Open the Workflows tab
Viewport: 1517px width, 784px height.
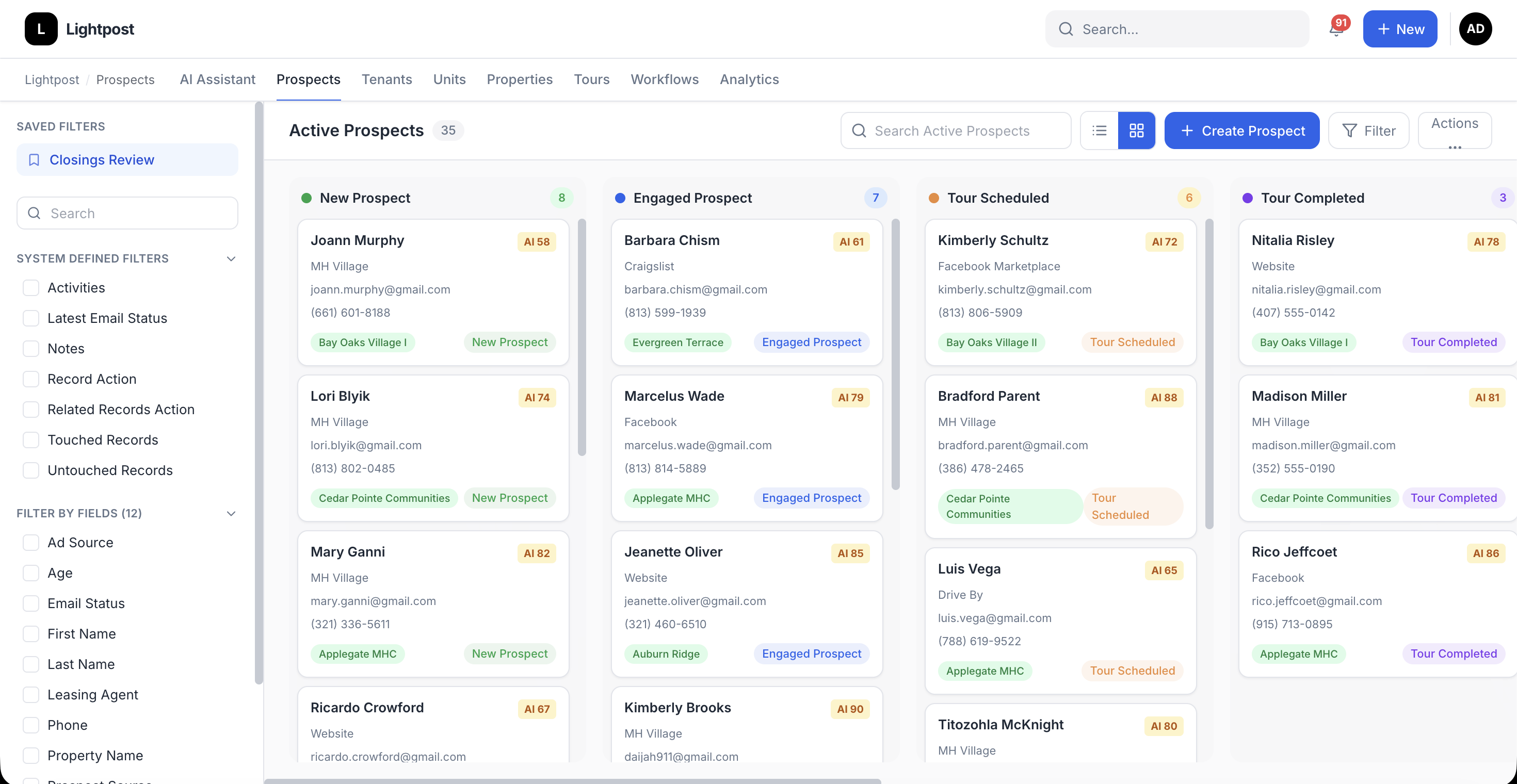[x=665, y=79]
